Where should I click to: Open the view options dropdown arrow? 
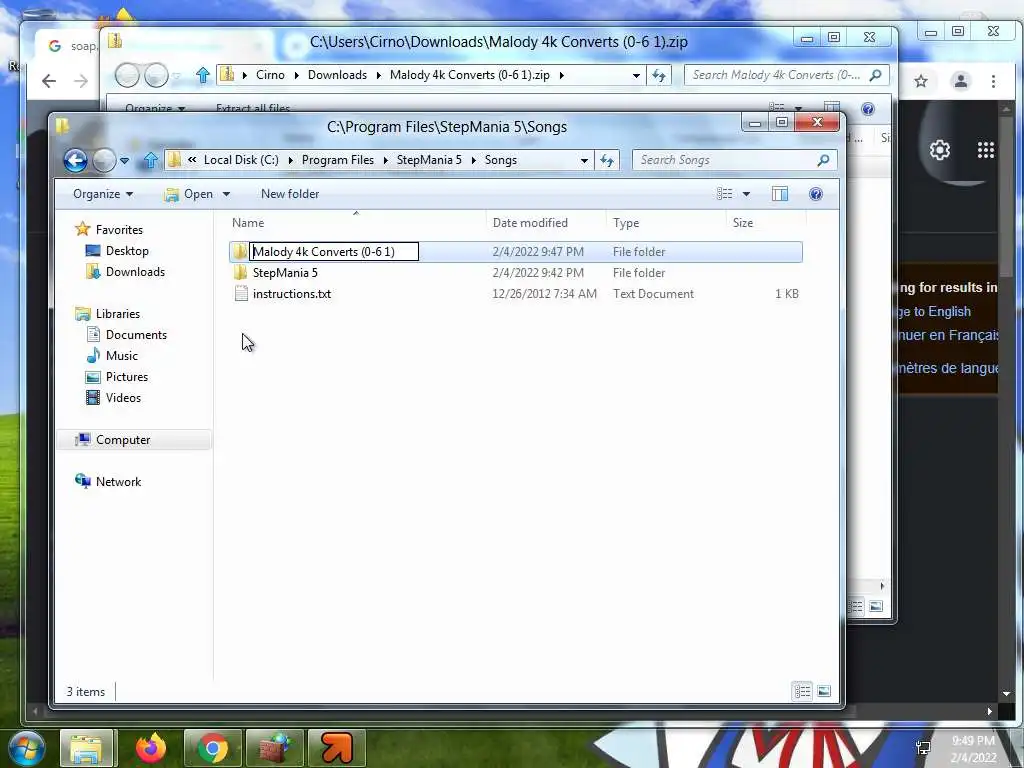pos(746,194)
